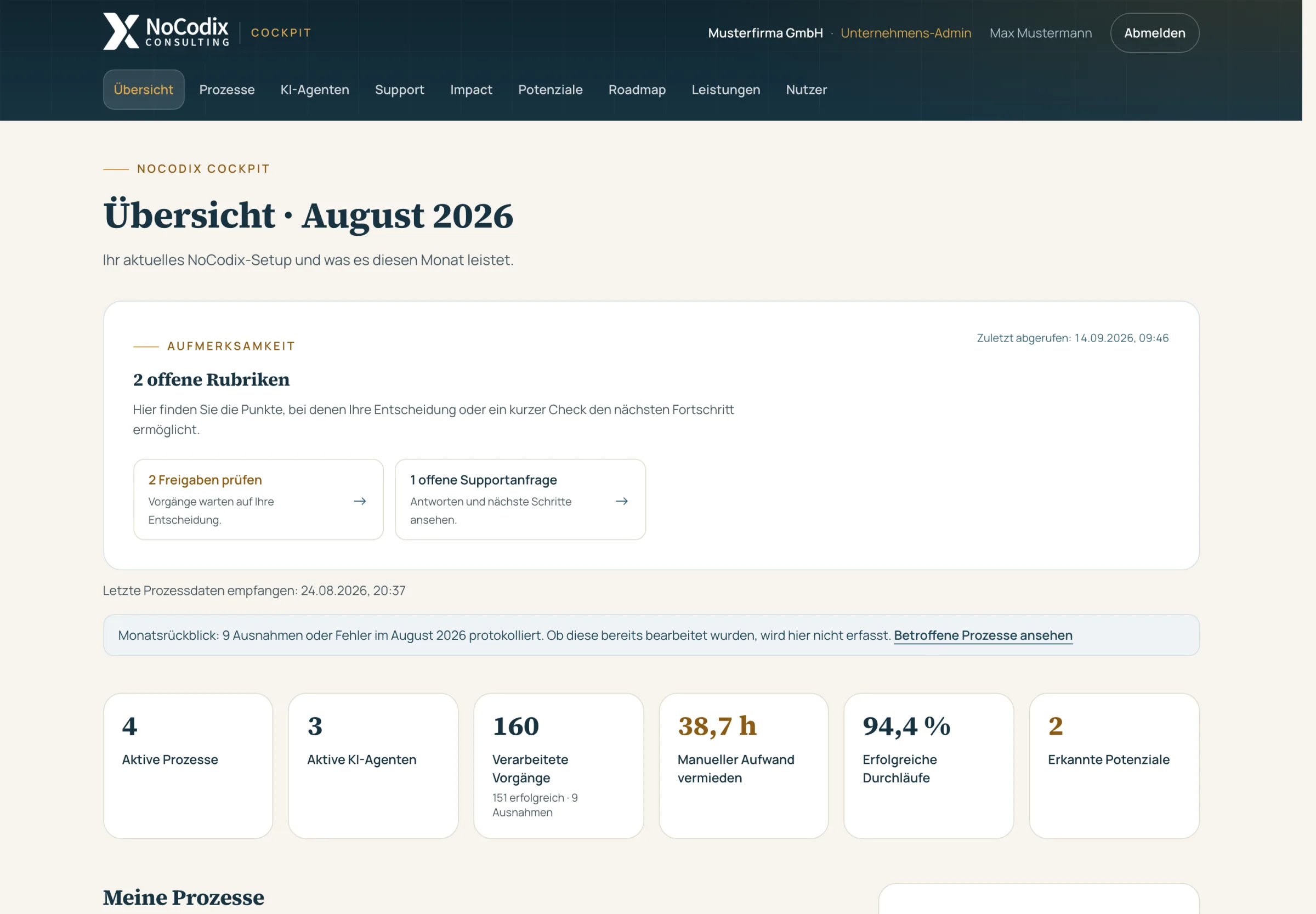The image size is (1316, 914).
Task: Click the Letzte Prozessdaten empfangen text
Action: 254,591
